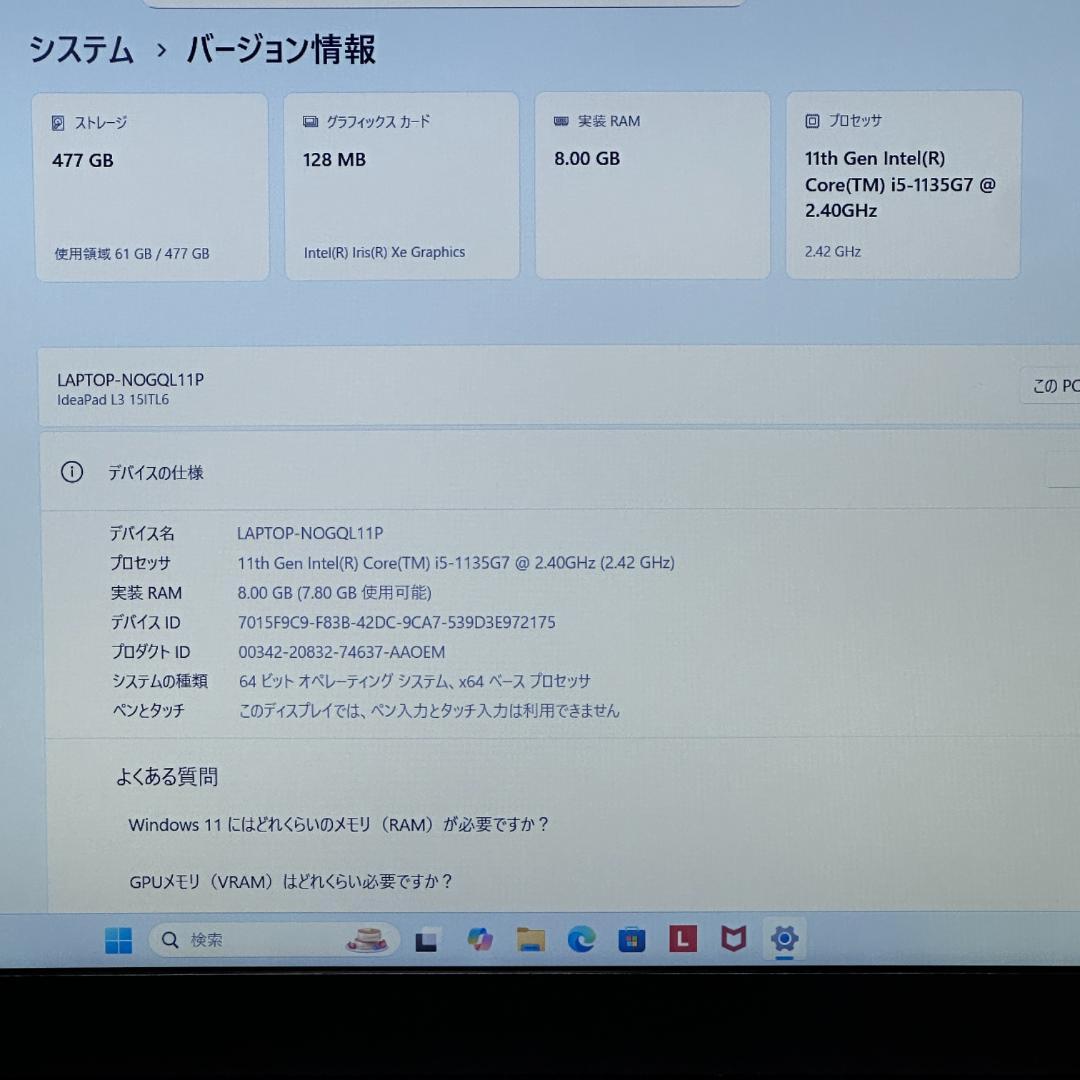Click the info icon beside デバイスの仕様
The image size is (1080, 1080).
[x=71, y=471]
